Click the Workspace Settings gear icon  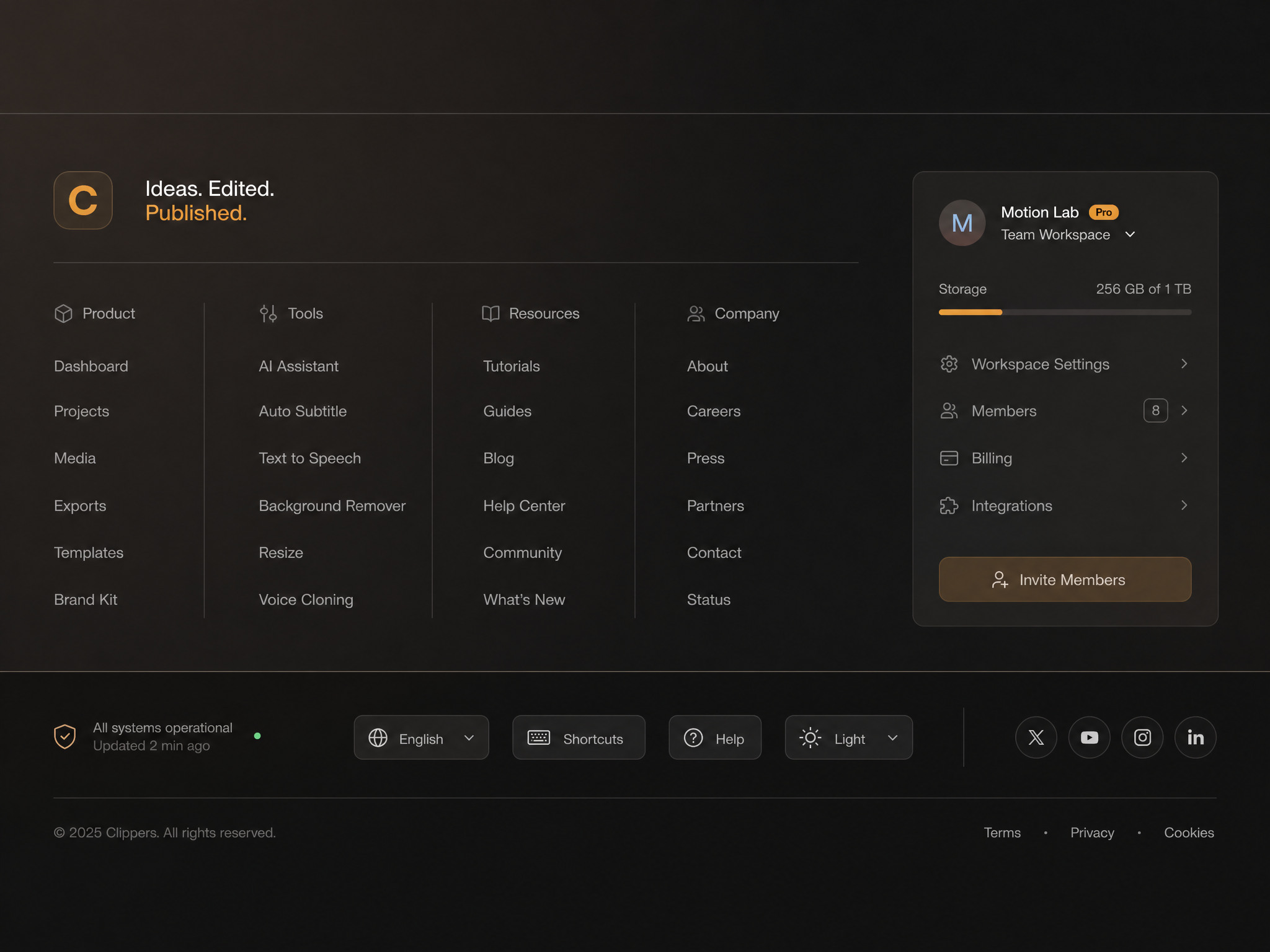[949, 364]
